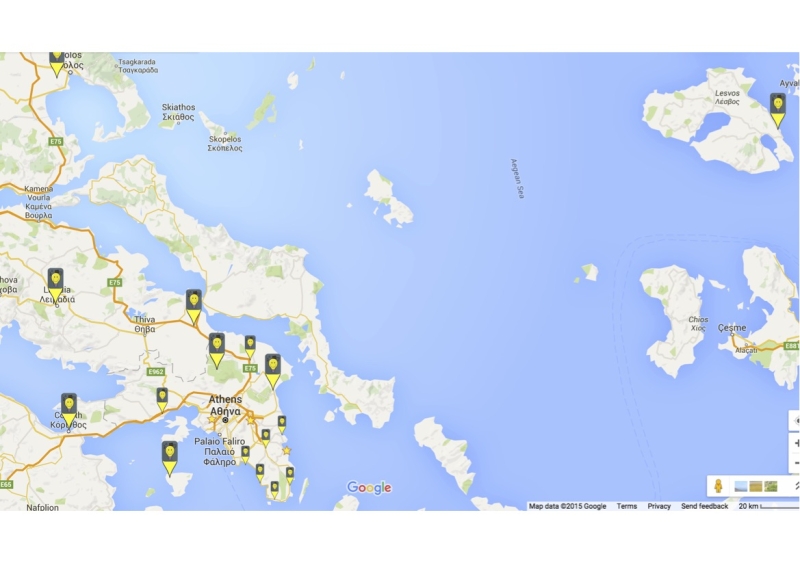Click the E65 road shield
Screen dimensions: 800x565
pos(6,484)
